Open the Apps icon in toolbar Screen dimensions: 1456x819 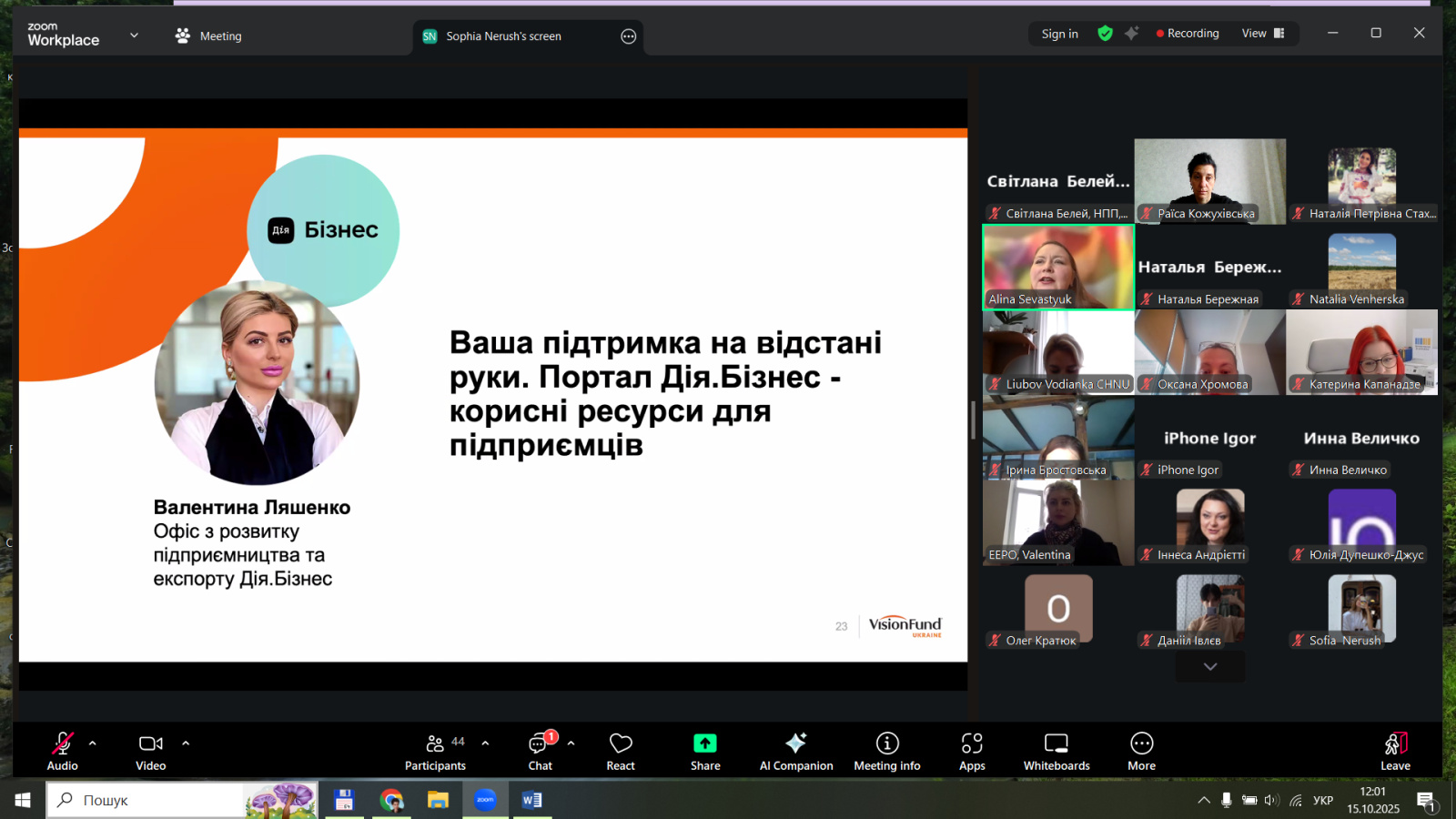tap(972, 744)
